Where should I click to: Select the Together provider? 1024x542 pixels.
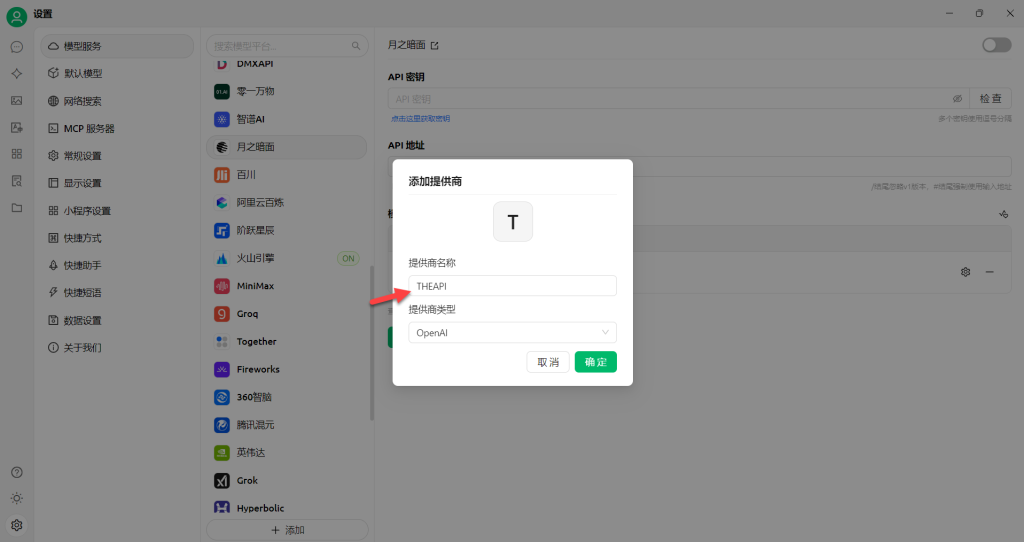[287, 342]
